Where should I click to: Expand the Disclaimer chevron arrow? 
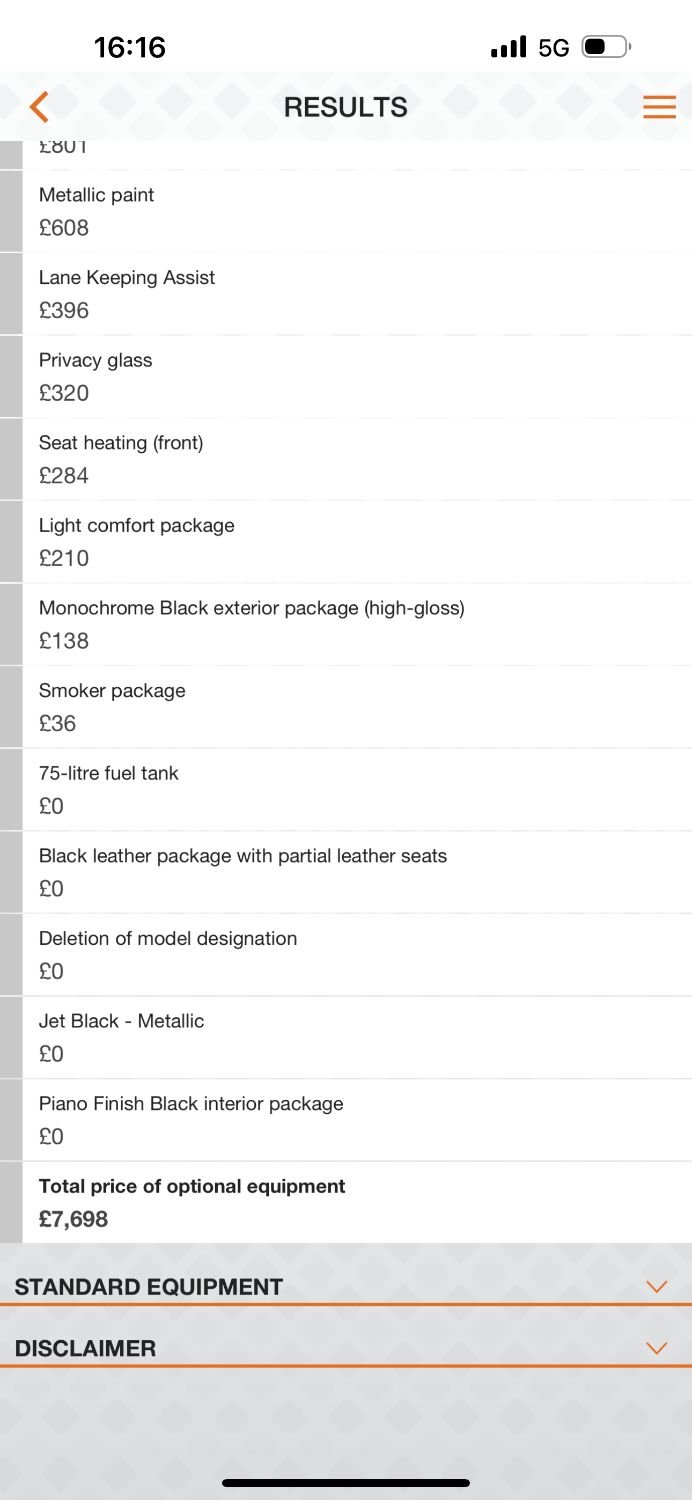(x=656, y=1348)
